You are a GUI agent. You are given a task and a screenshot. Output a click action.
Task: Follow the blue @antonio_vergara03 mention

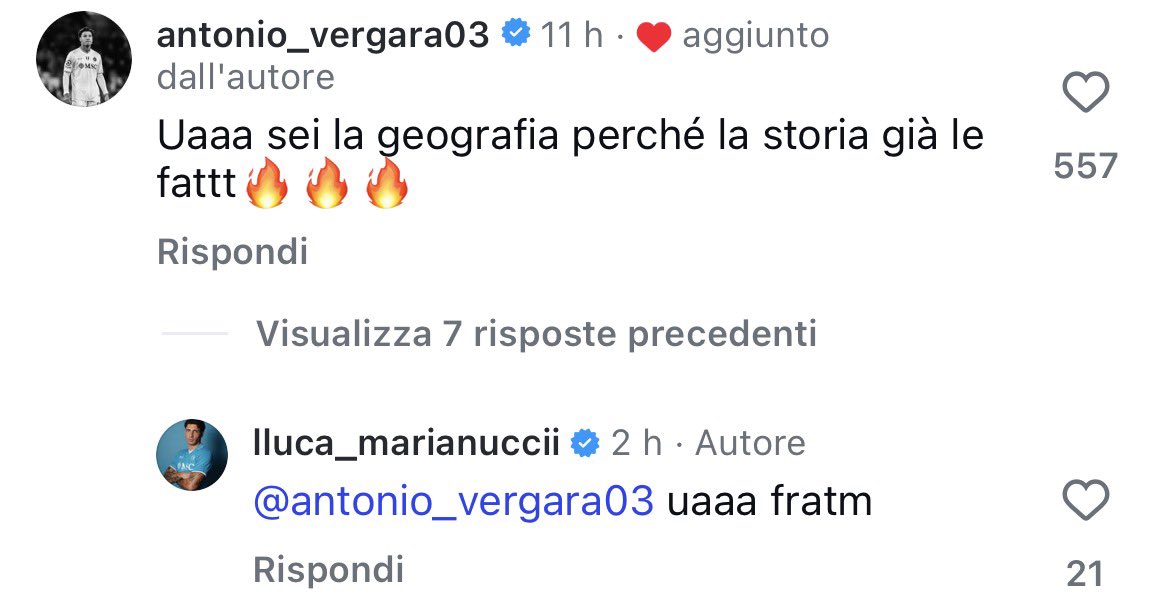coord(455,501)
